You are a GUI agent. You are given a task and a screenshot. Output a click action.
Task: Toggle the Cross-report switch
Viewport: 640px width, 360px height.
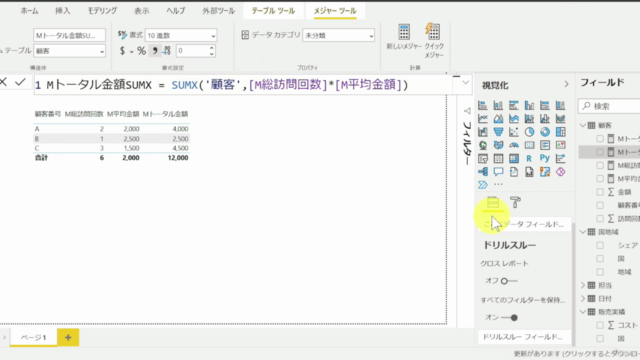[509, 281]
